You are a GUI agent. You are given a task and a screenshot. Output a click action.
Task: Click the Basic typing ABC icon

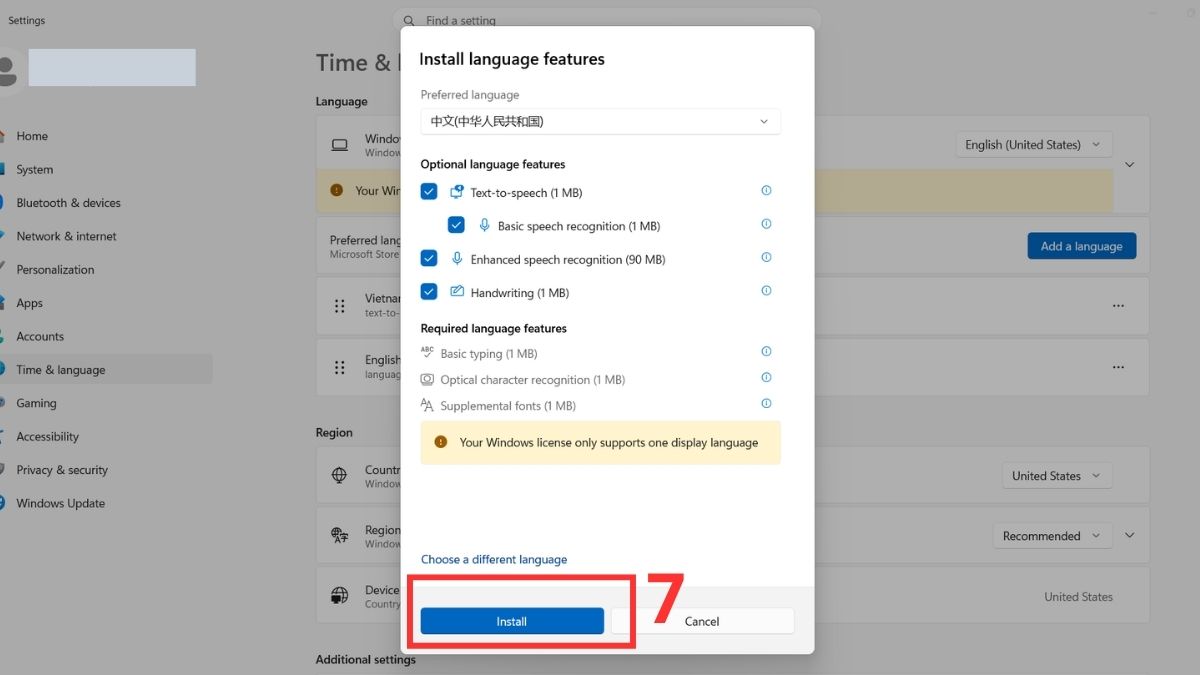pos(427,352)
